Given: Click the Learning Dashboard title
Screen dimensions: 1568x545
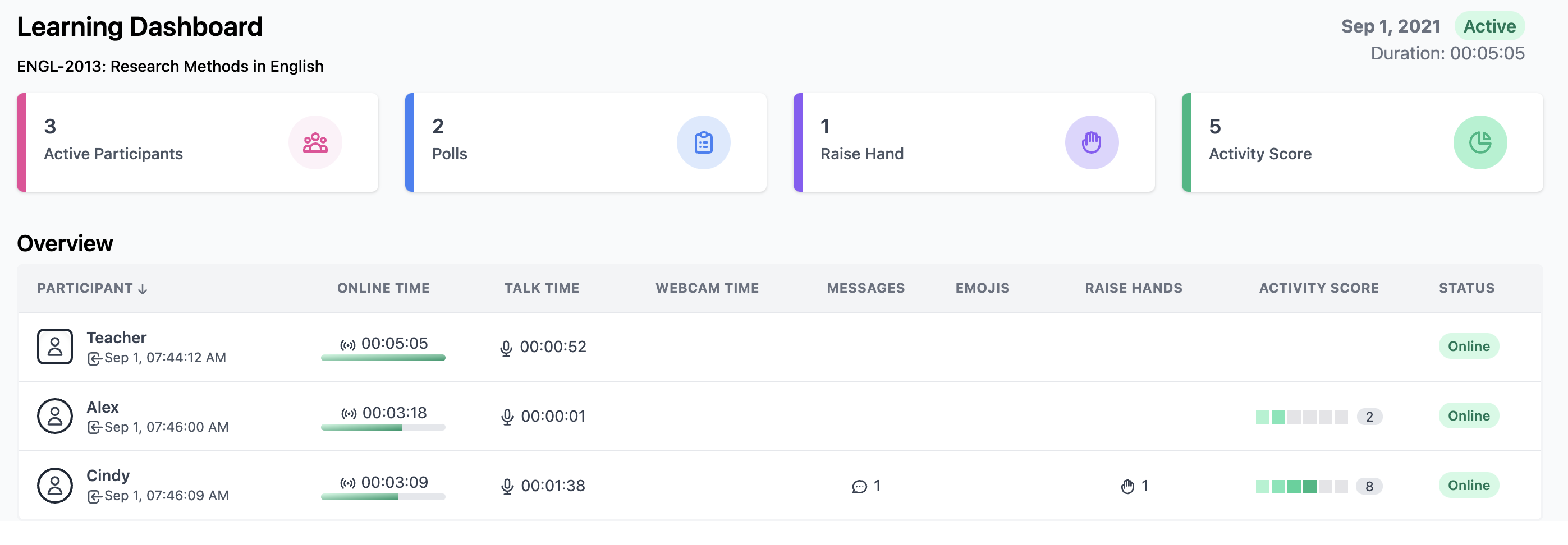Looking at the screenshot, I should tap(139, 27).
